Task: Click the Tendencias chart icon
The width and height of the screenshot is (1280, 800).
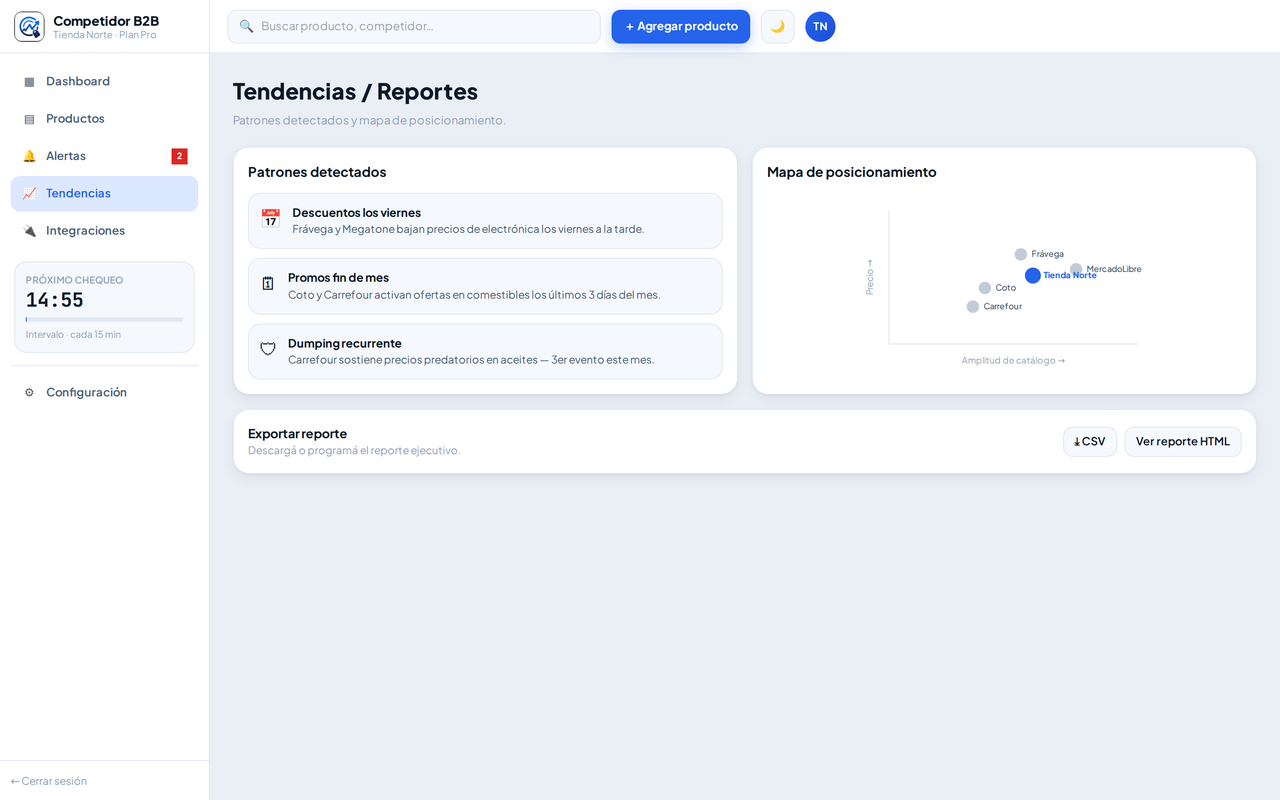Action: [x=29, y=194]
